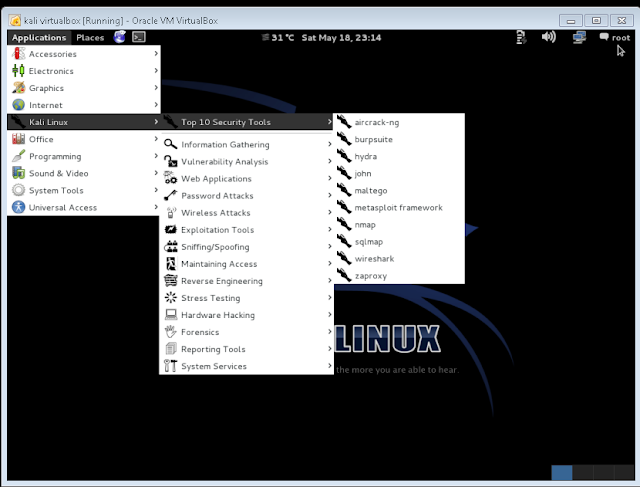
Task: Click the Maintaining Access icon
Action: (x=171, y=264)
